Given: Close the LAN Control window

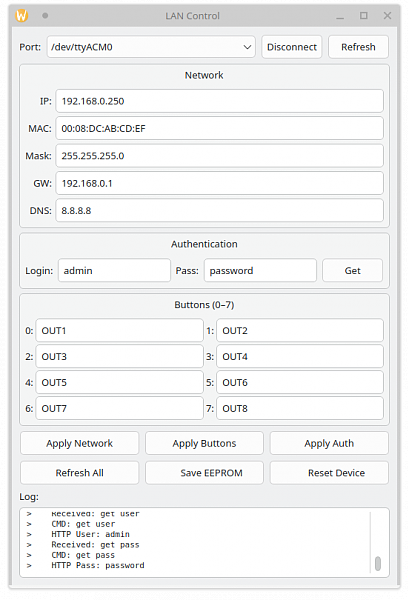Looking at the screenshot, I should pos(387,16).
